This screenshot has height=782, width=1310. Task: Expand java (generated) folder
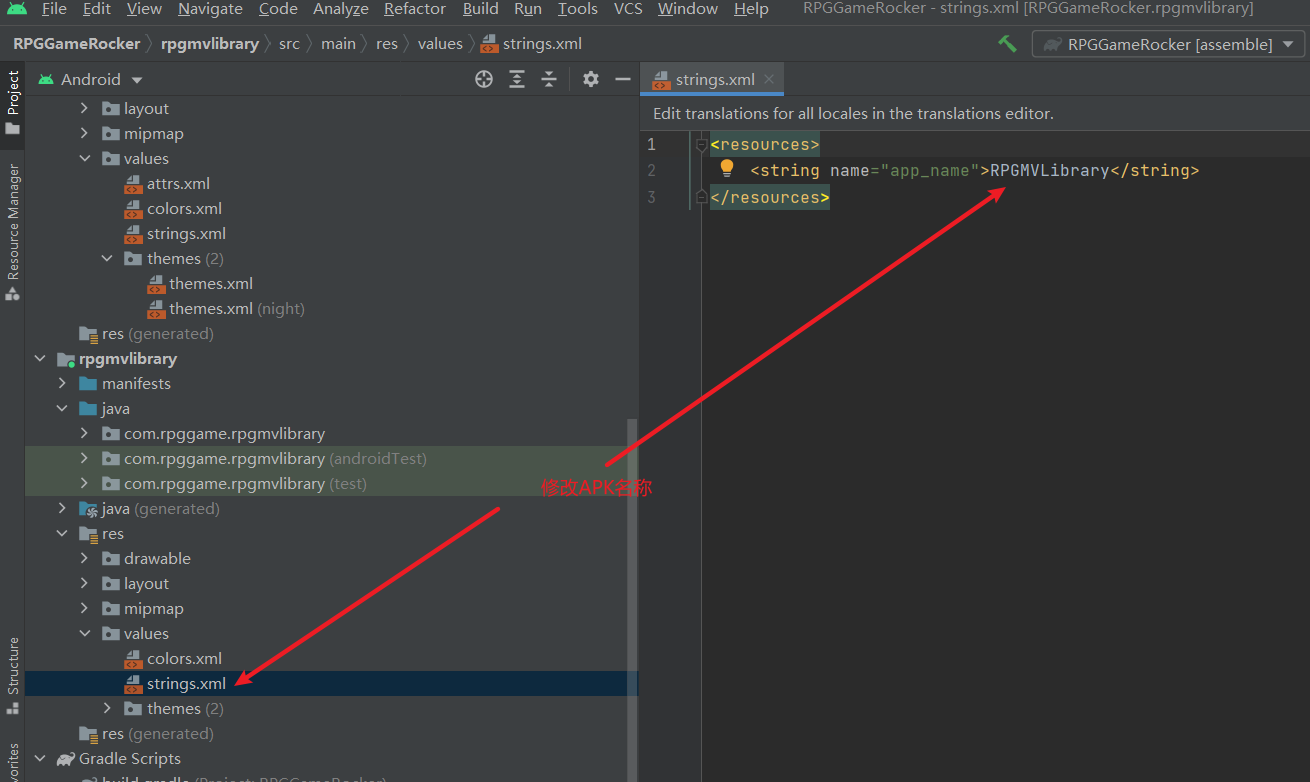(62, 509)
